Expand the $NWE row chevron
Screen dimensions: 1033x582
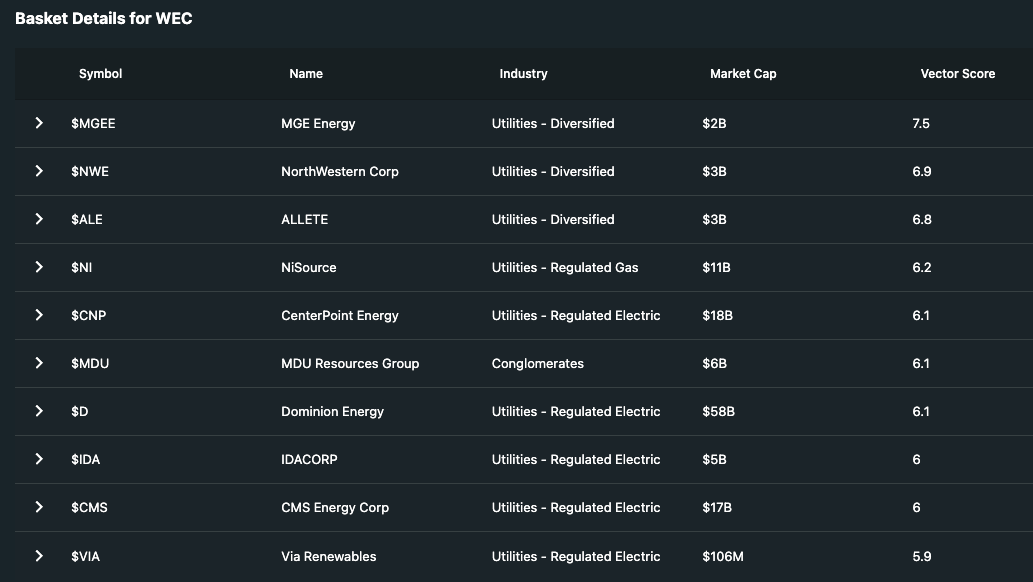click(x=39, y=171)
